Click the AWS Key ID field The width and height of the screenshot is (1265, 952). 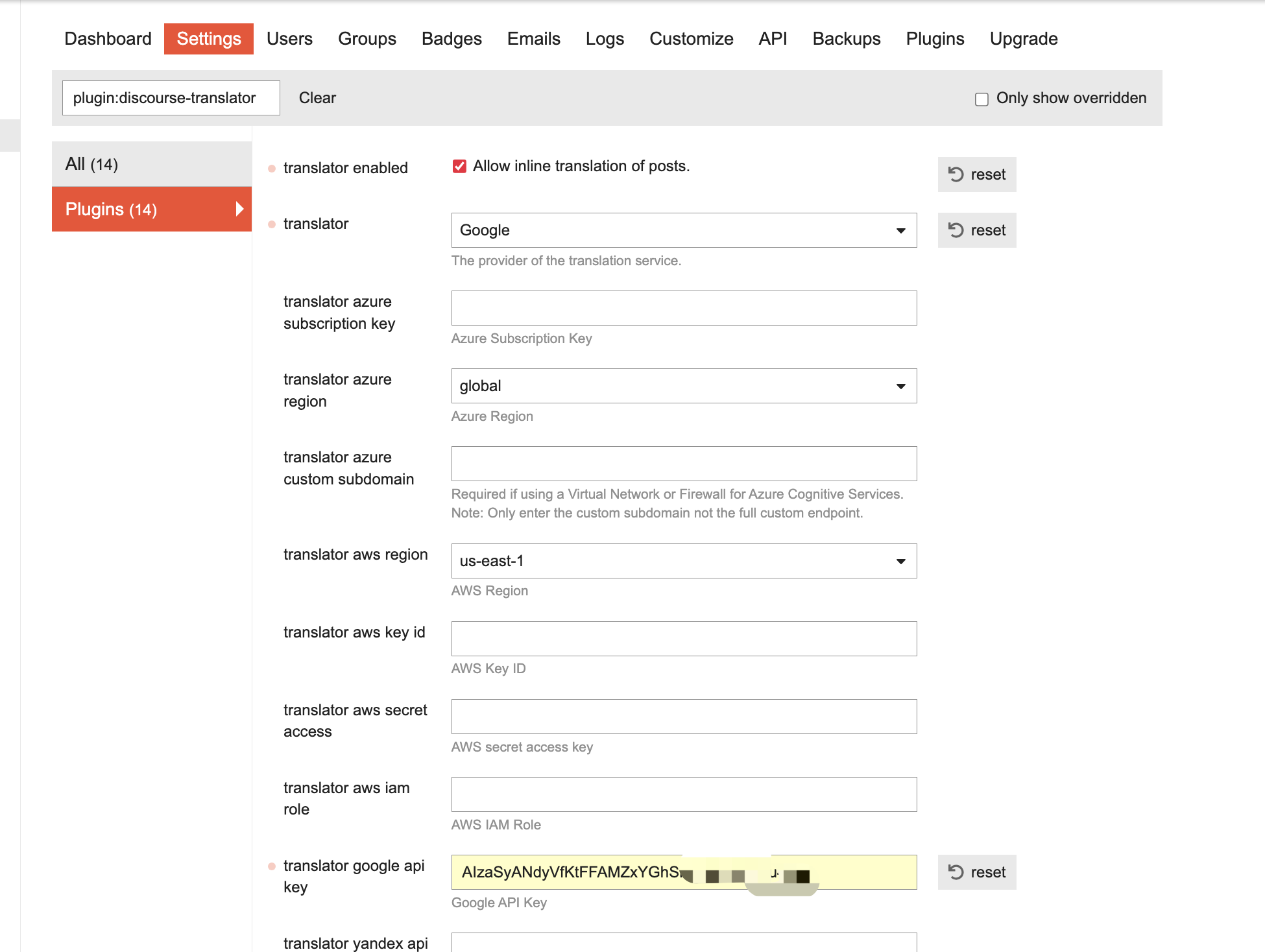[x=684, y=639]
